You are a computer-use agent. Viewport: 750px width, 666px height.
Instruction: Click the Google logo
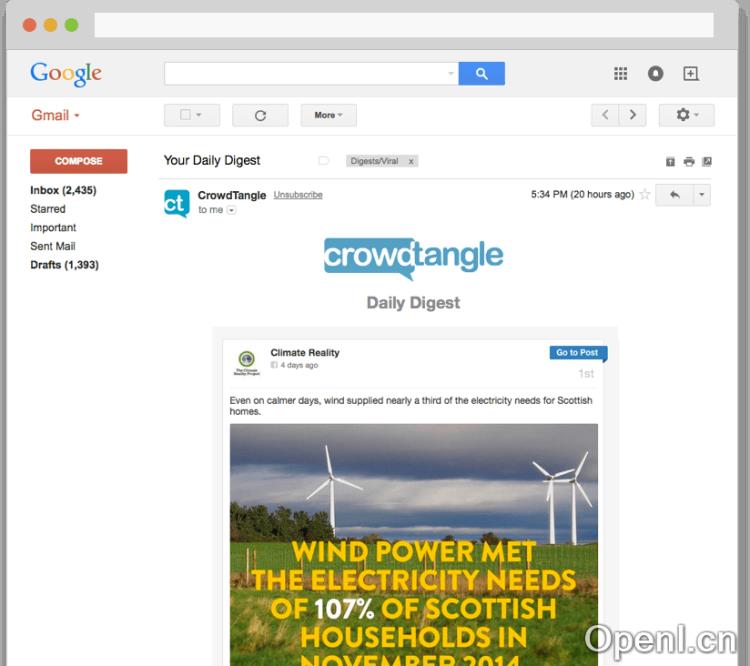pyautogui.click(x=66, y=74)
